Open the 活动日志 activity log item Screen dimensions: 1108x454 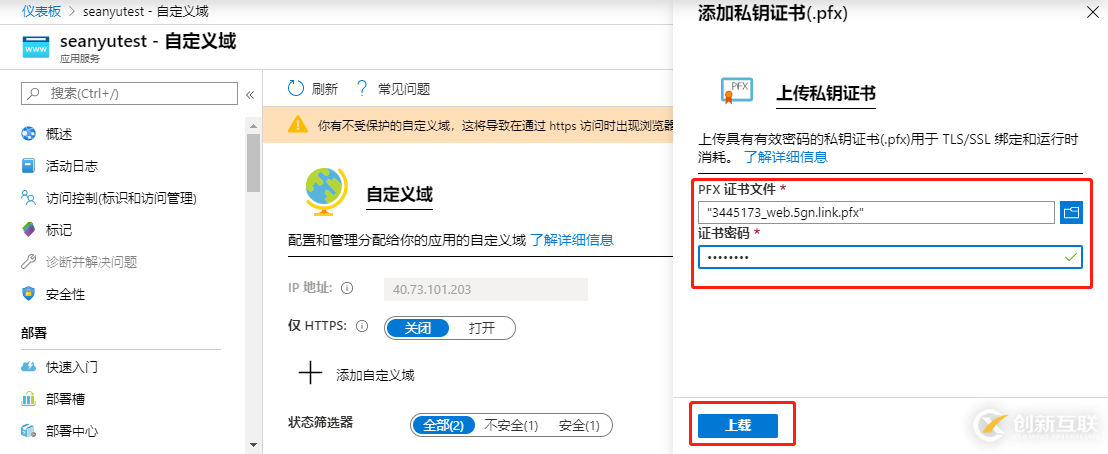click(71, 166)
